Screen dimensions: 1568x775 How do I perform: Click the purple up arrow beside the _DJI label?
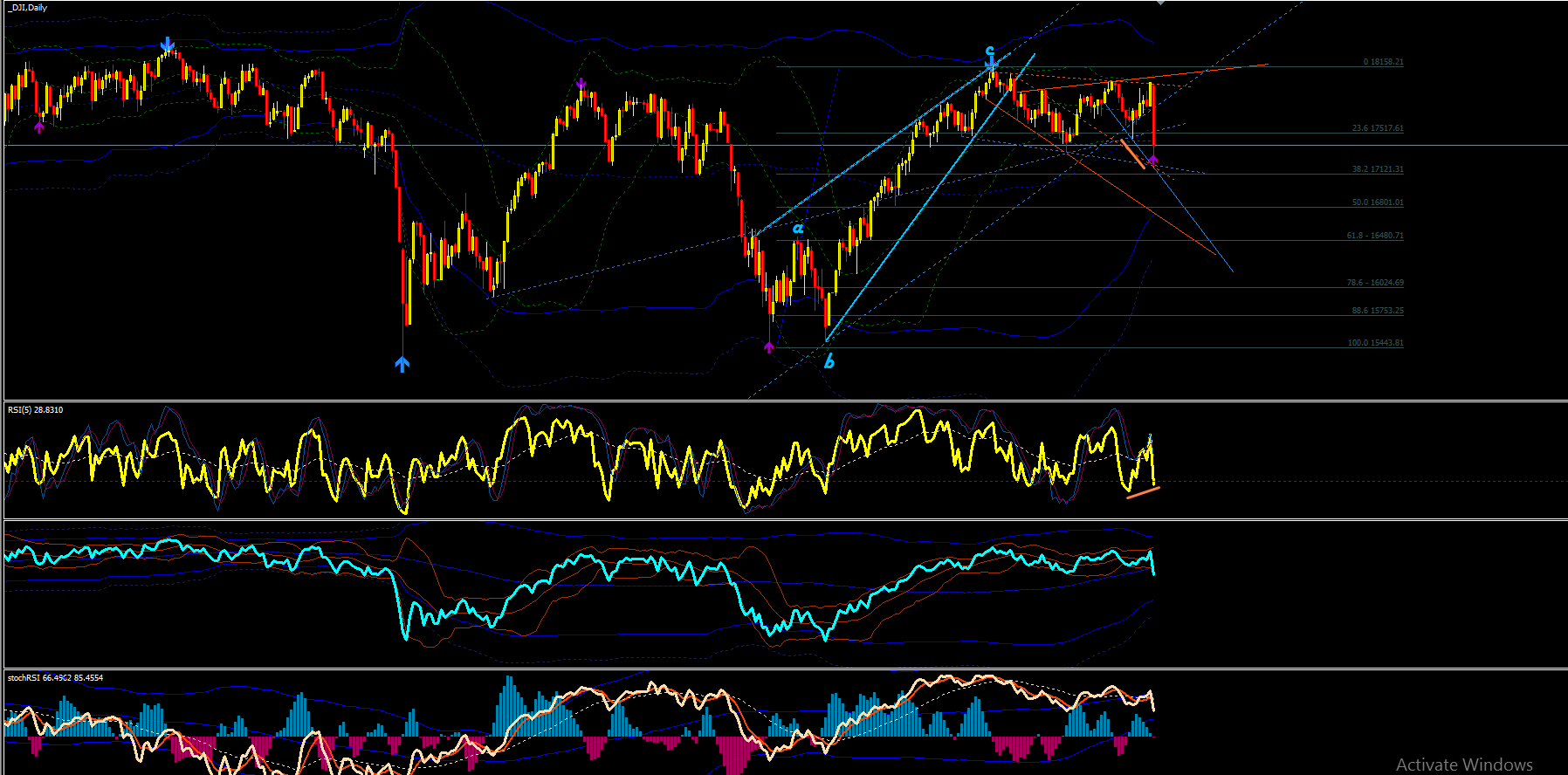[x=38, y=127]
